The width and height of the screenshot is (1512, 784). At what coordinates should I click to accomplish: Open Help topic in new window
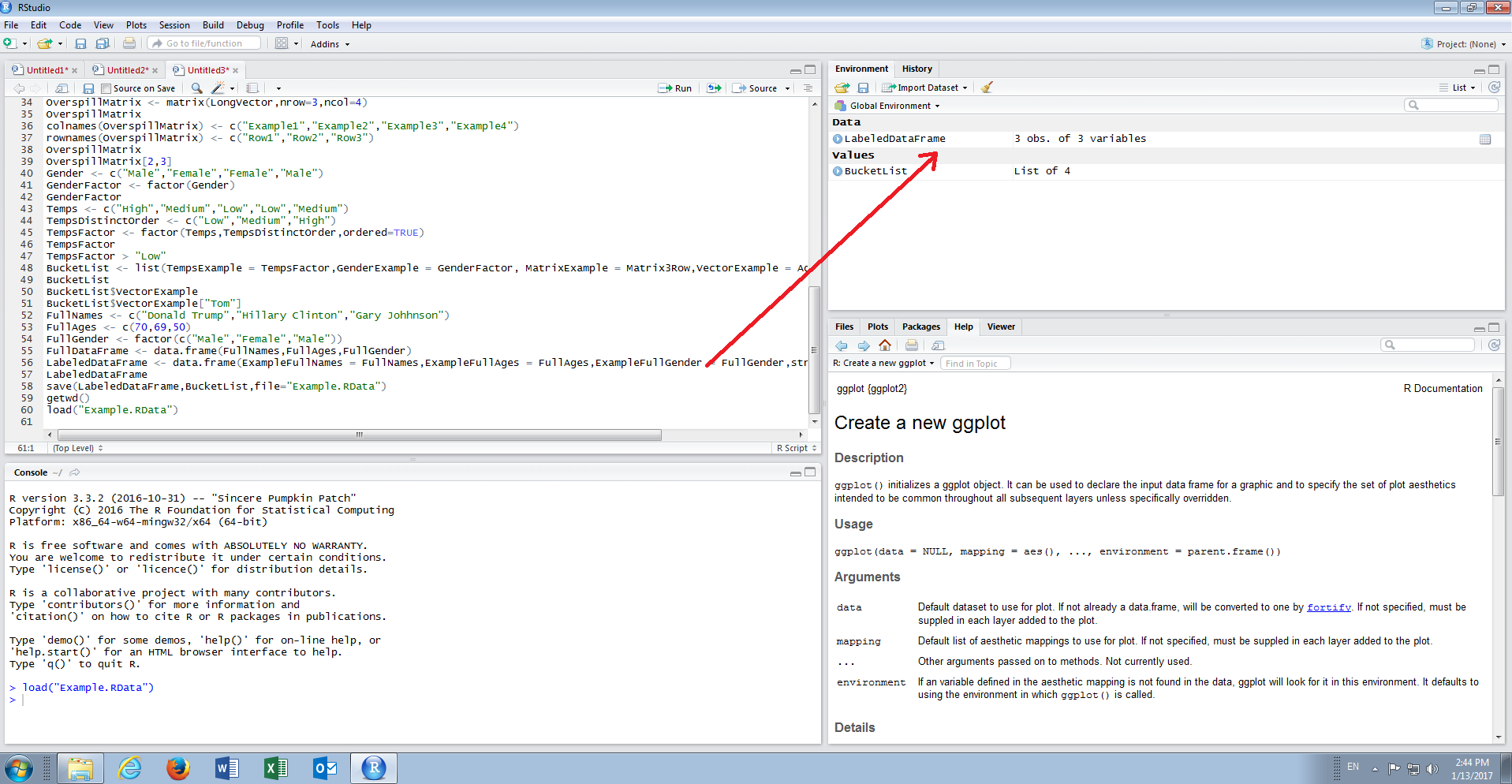[x=938, y=345]
